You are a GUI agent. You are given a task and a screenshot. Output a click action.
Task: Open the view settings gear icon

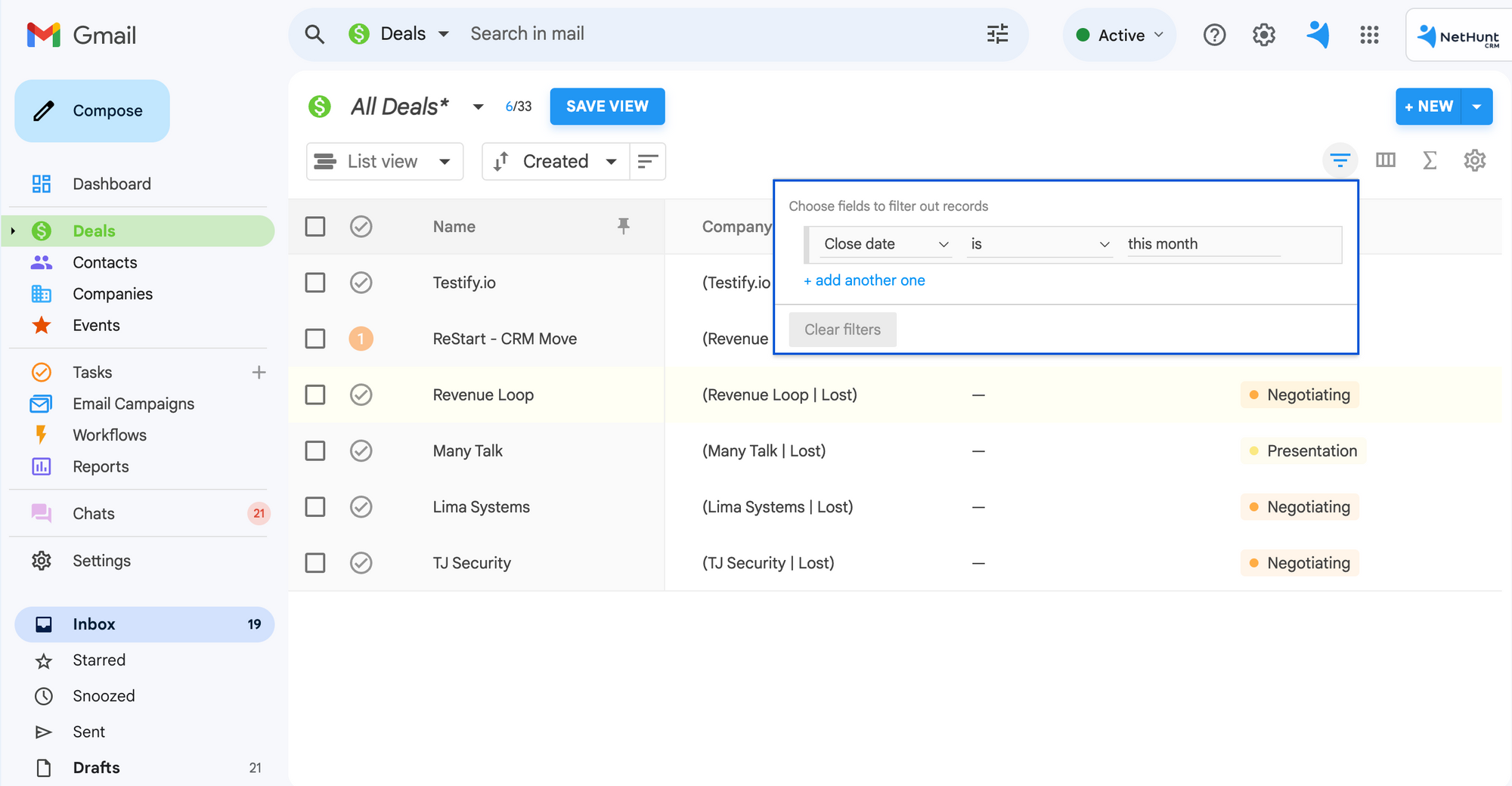pyautogui.click(x=1475, y=160)
